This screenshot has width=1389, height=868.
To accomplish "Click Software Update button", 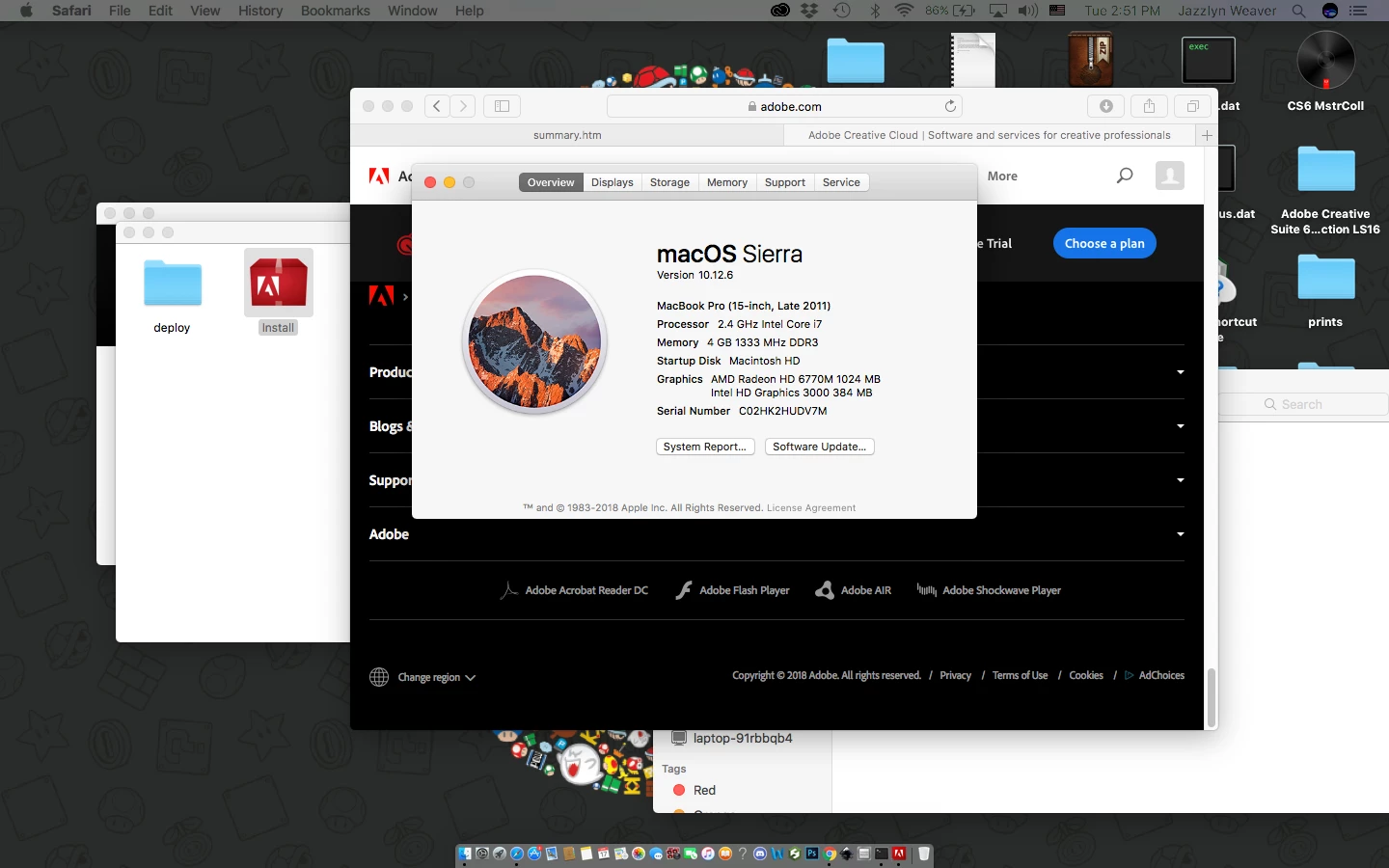I will (820, 447).
